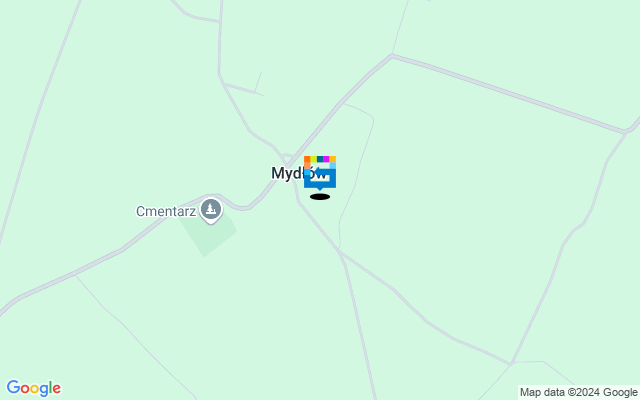Click the small triangular road island near Mydłów
The image size is (640, 400).
tap(287, 157)
